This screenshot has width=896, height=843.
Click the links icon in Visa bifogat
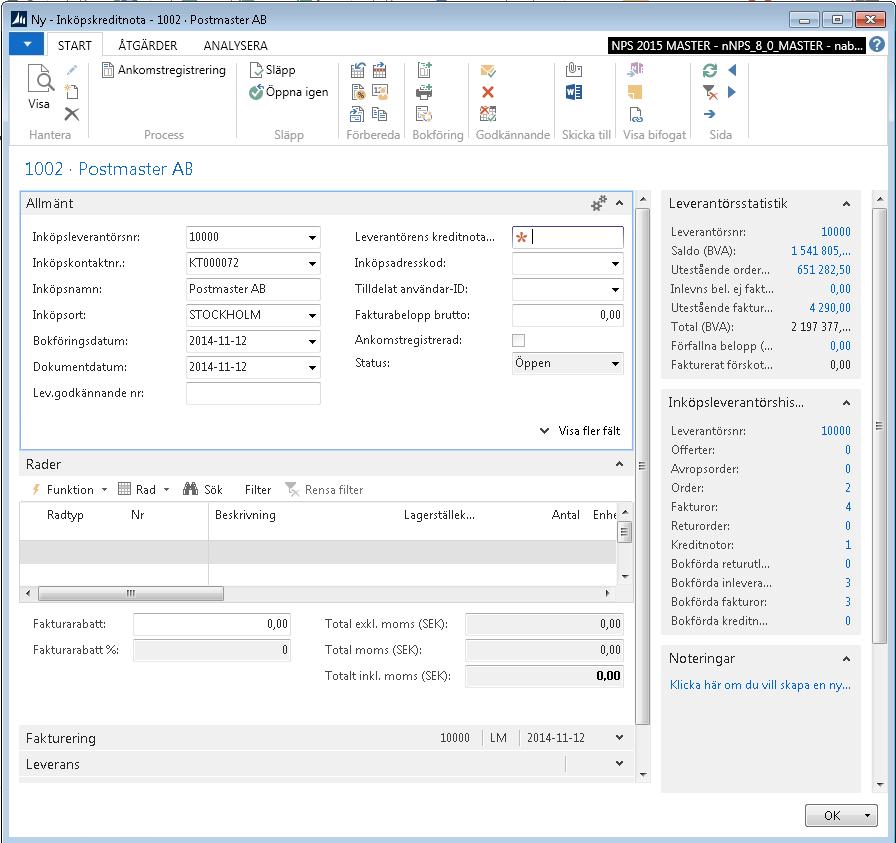point(635,114)
